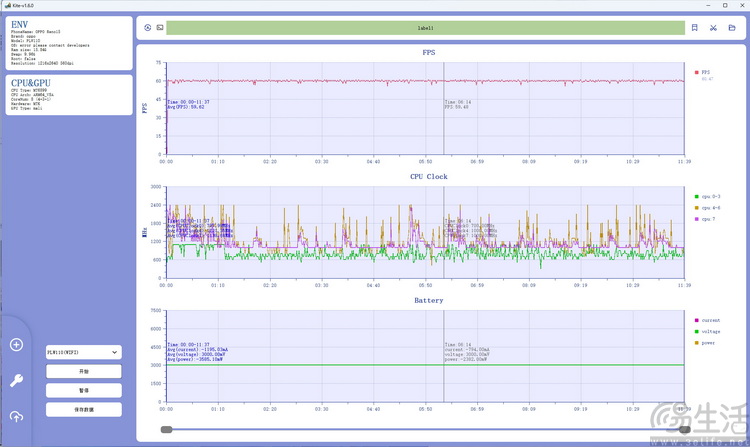Click the round record icon at toolbar left
750x447 pixels.
pos(148,28)
